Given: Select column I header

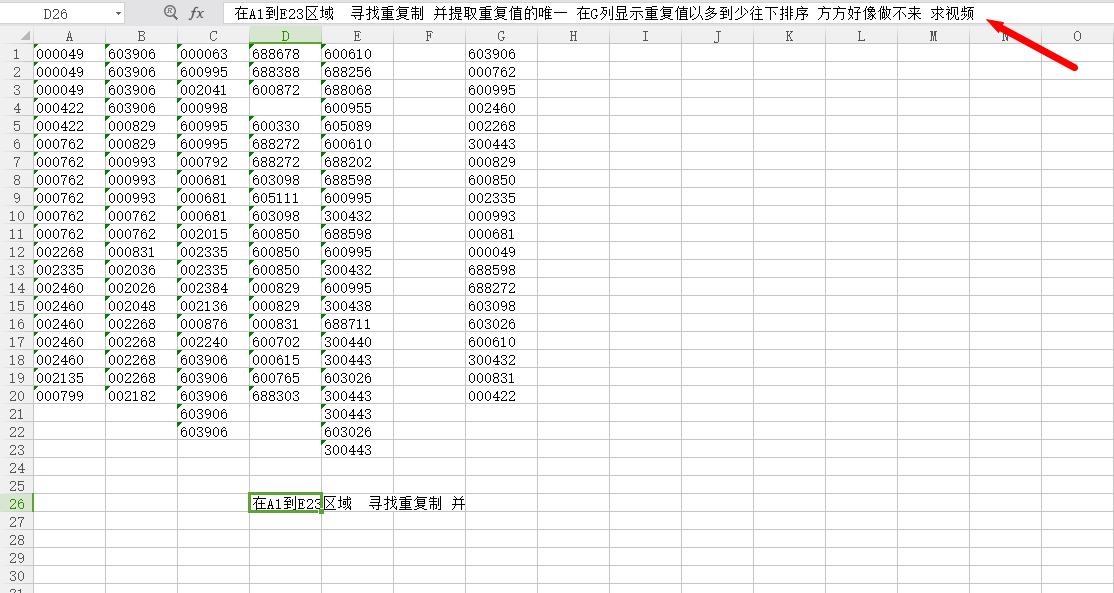Looking at the screenshot, I should (x=645, y=36).
